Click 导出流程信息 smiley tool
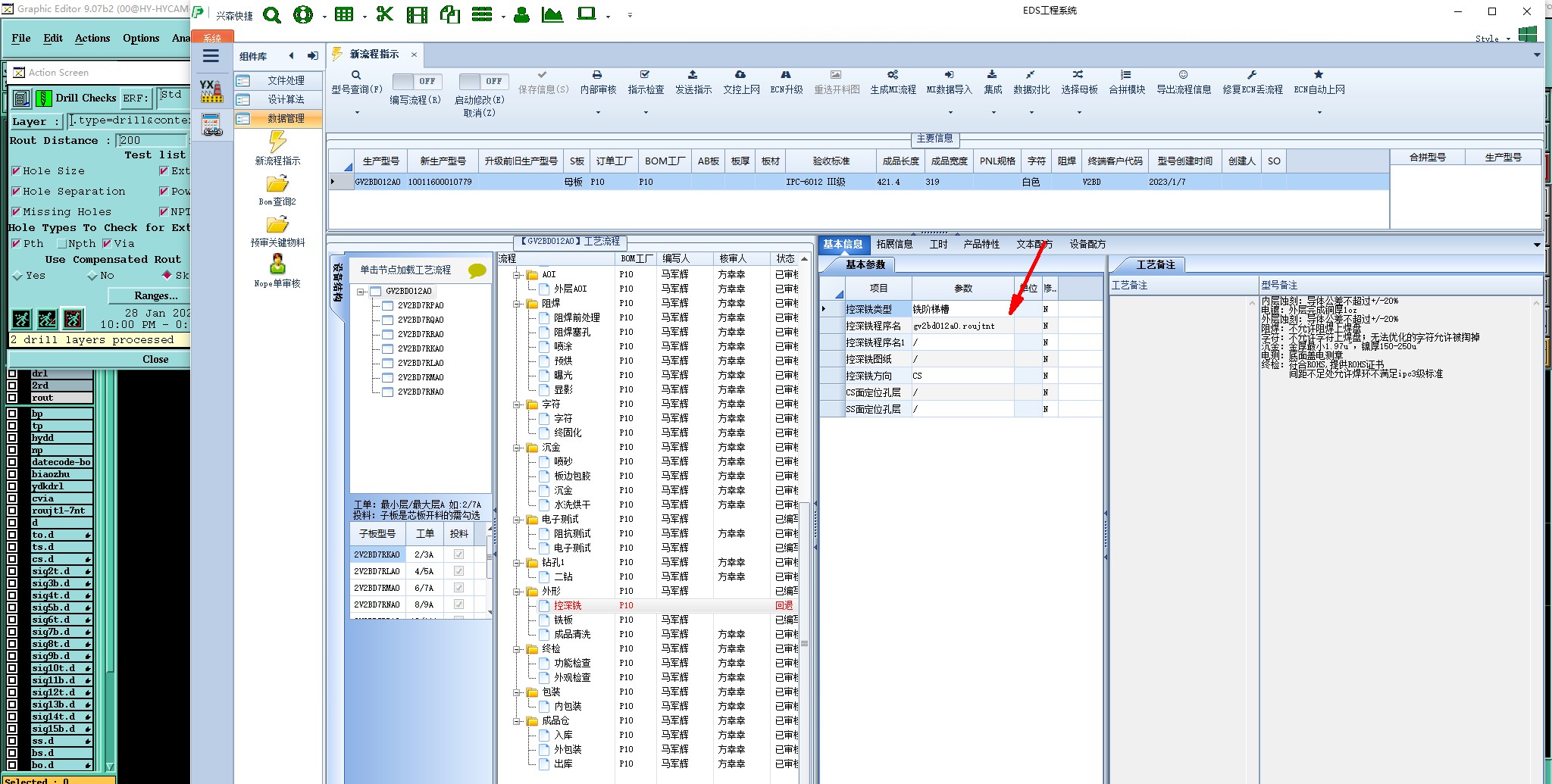Image resolution: width=1552 pixels, height=784 pixels. click(1183, 82)
